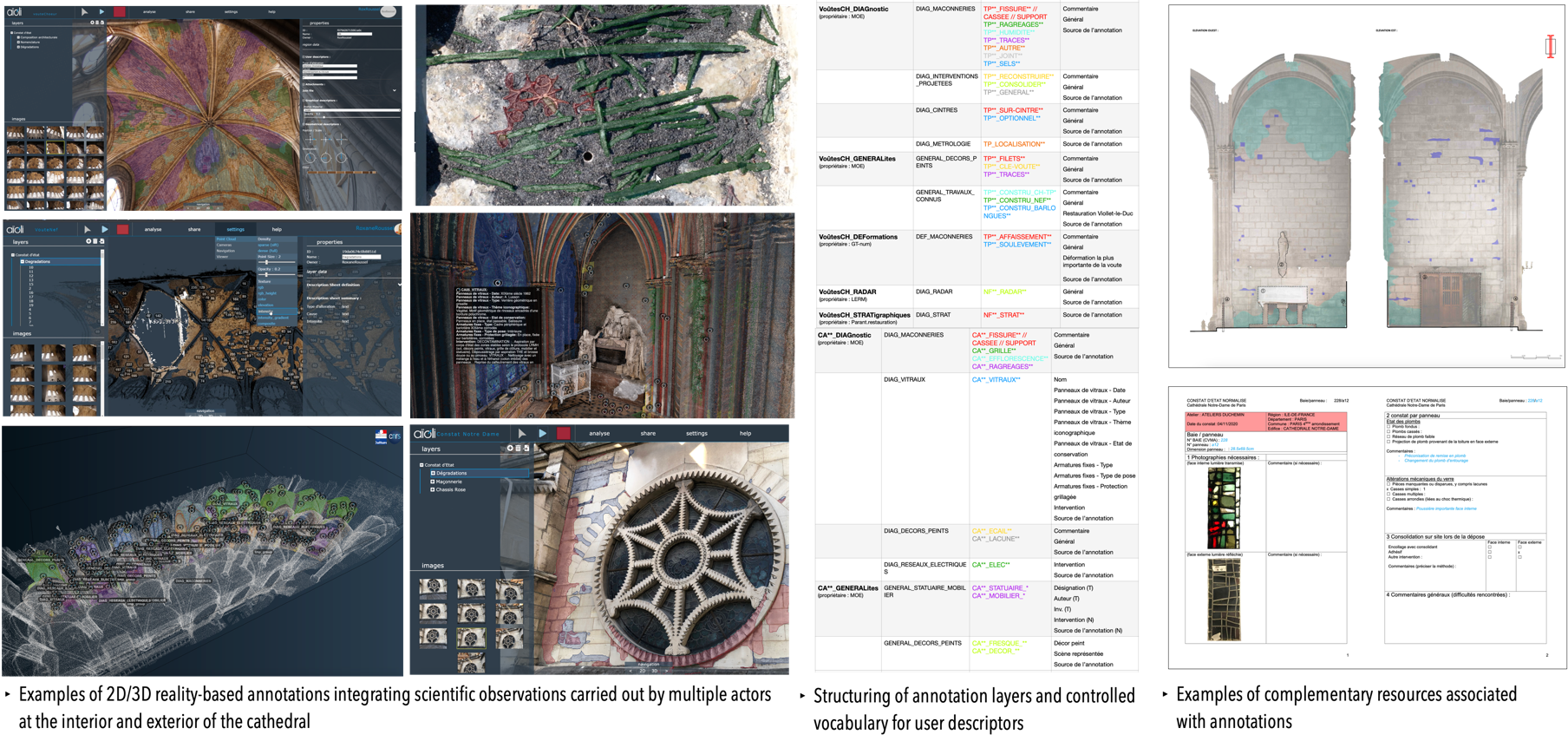
Task: Tick the 'Casses multiples' checkbox
Action: pyautogui.click(x=1388, y=494)
